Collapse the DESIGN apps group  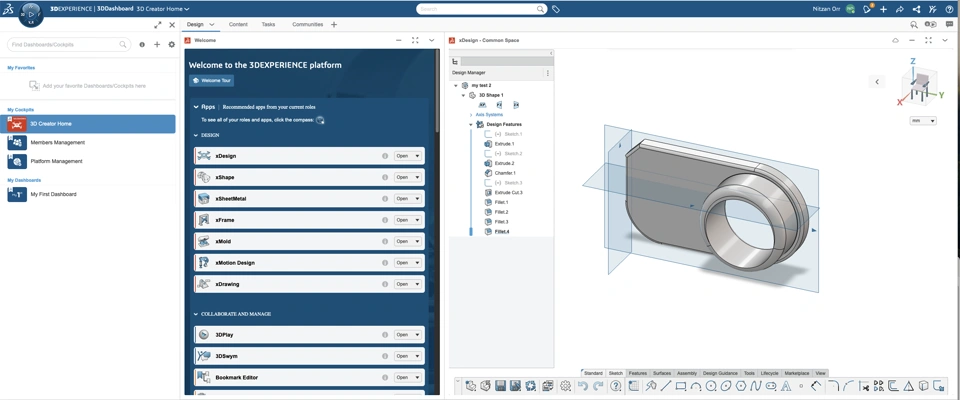(x=196, y=135)
